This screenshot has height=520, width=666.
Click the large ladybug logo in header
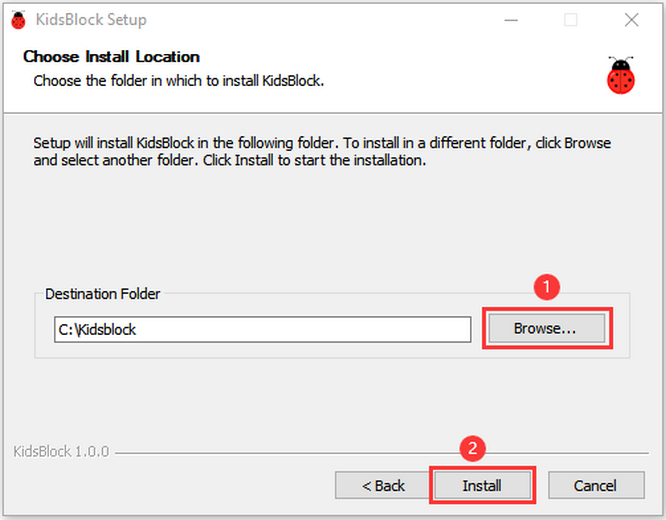click(621, 75)
